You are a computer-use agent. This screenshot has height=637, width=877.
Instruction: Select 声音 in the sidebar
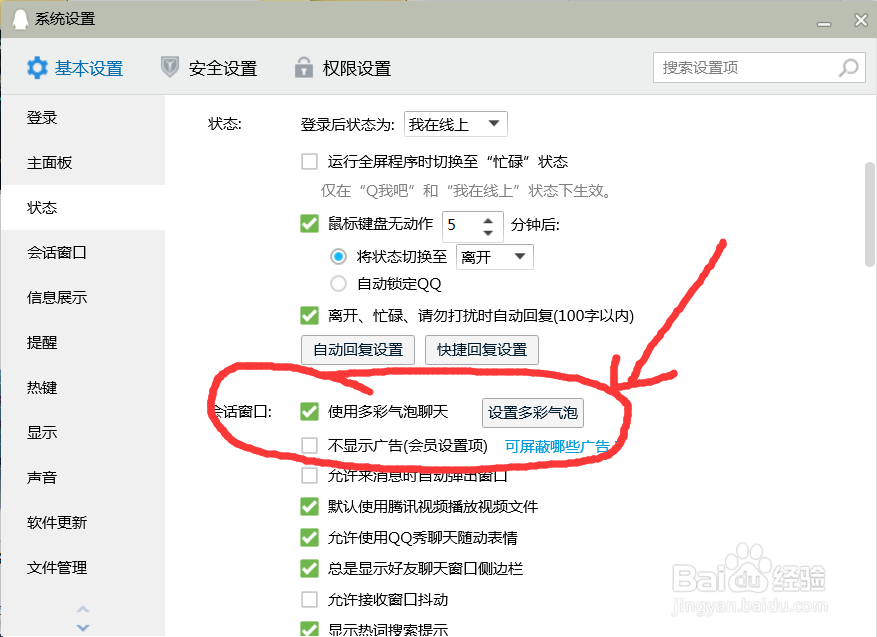pyautogui.click(x=83, y=478)
